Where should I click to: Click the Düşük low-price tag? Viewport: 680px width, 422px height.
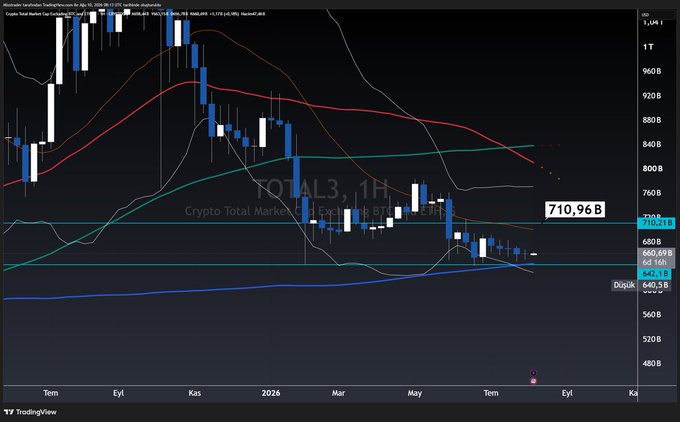pos(624,285)
